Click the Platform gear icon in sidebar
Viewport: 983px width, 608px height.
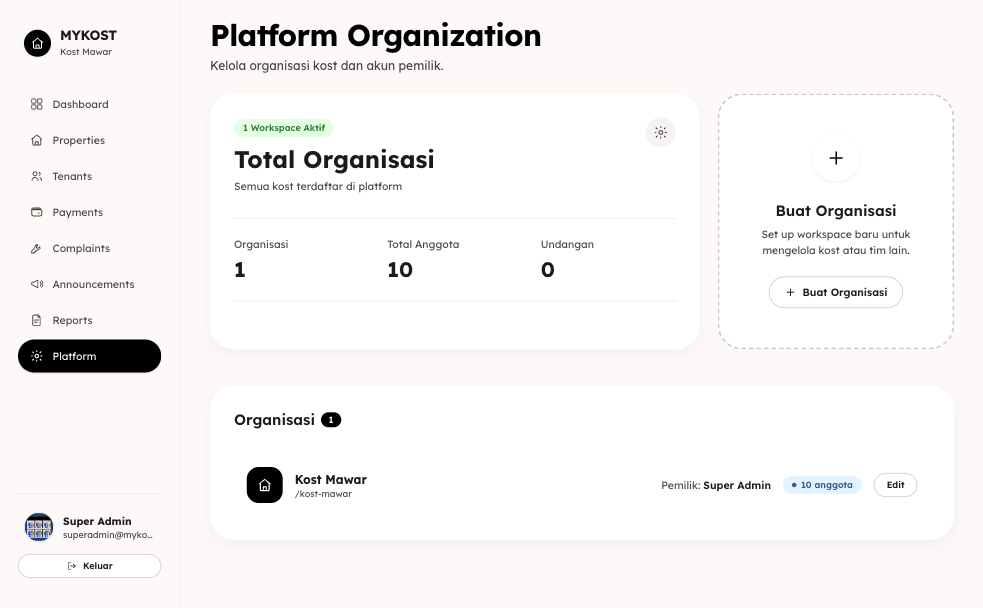tap(37, 356)
